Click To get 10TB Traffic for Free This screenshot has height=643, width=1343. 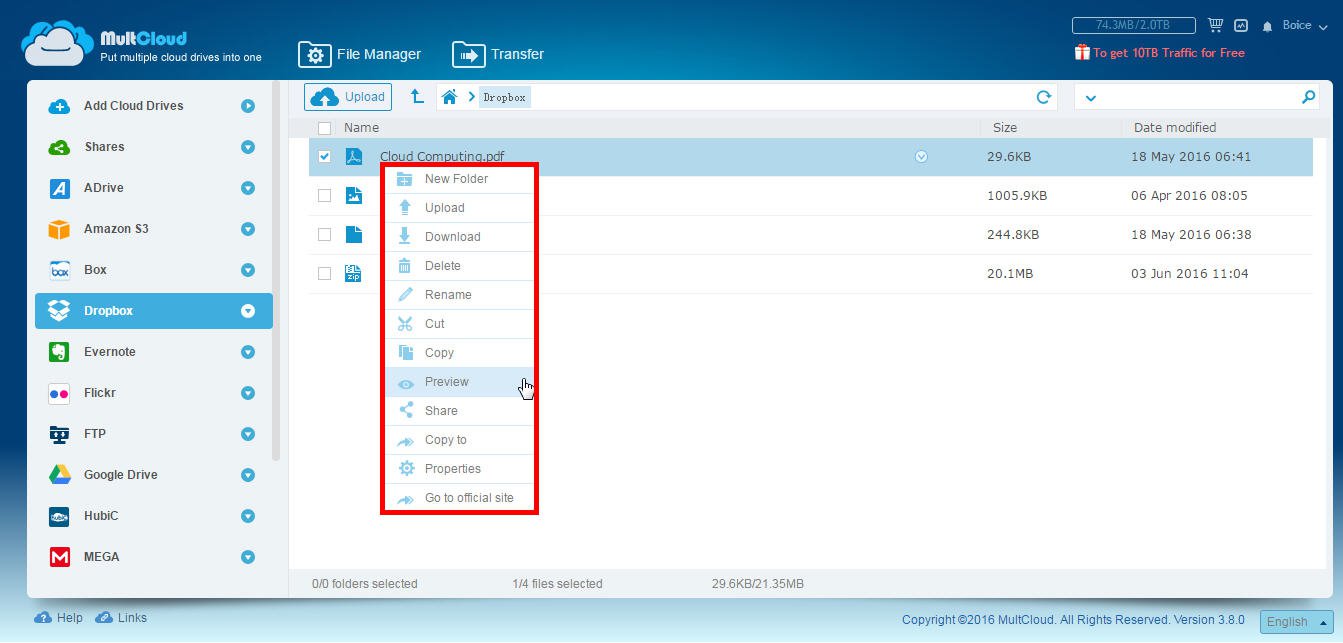pyautogui.click(x=1169, y=53)
